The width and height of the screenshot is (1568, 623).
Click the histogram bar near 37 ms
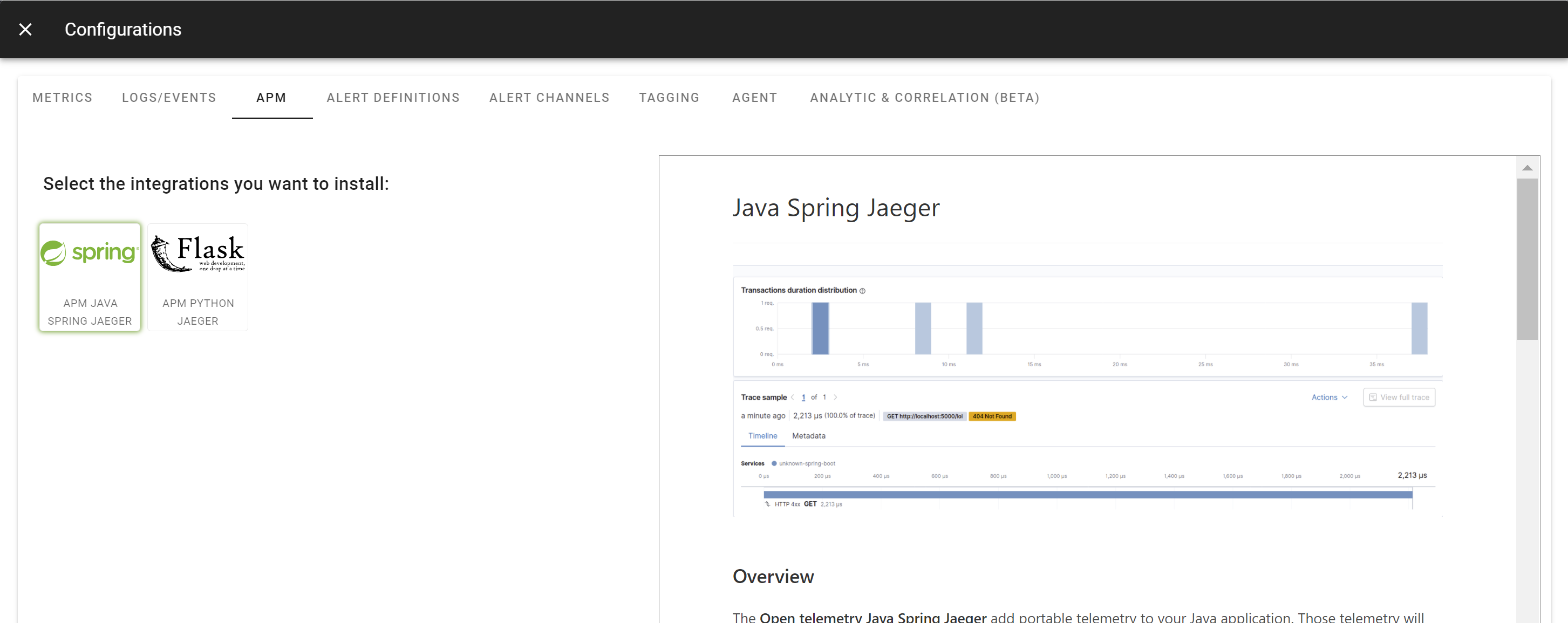(1420, 328)
